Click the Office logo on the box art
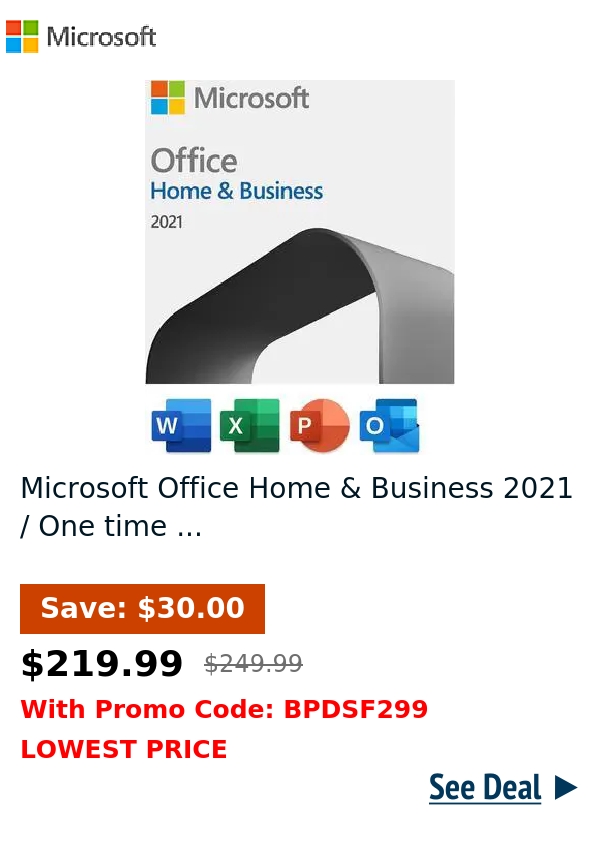Screen dimensions: 600x863 click(196, 160)
